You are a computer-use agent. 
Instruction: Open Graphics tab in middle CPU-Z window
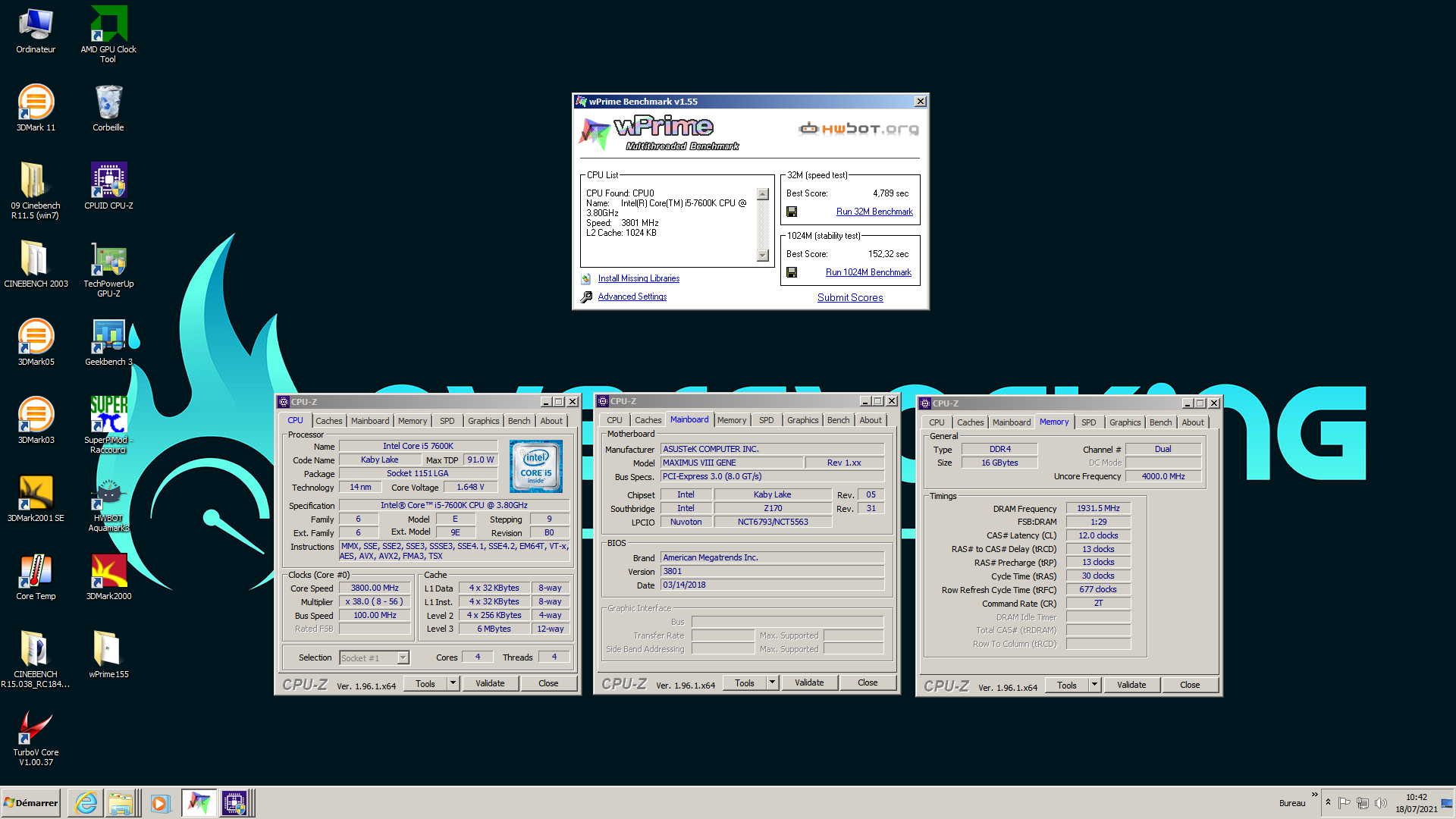coord(802,420)
